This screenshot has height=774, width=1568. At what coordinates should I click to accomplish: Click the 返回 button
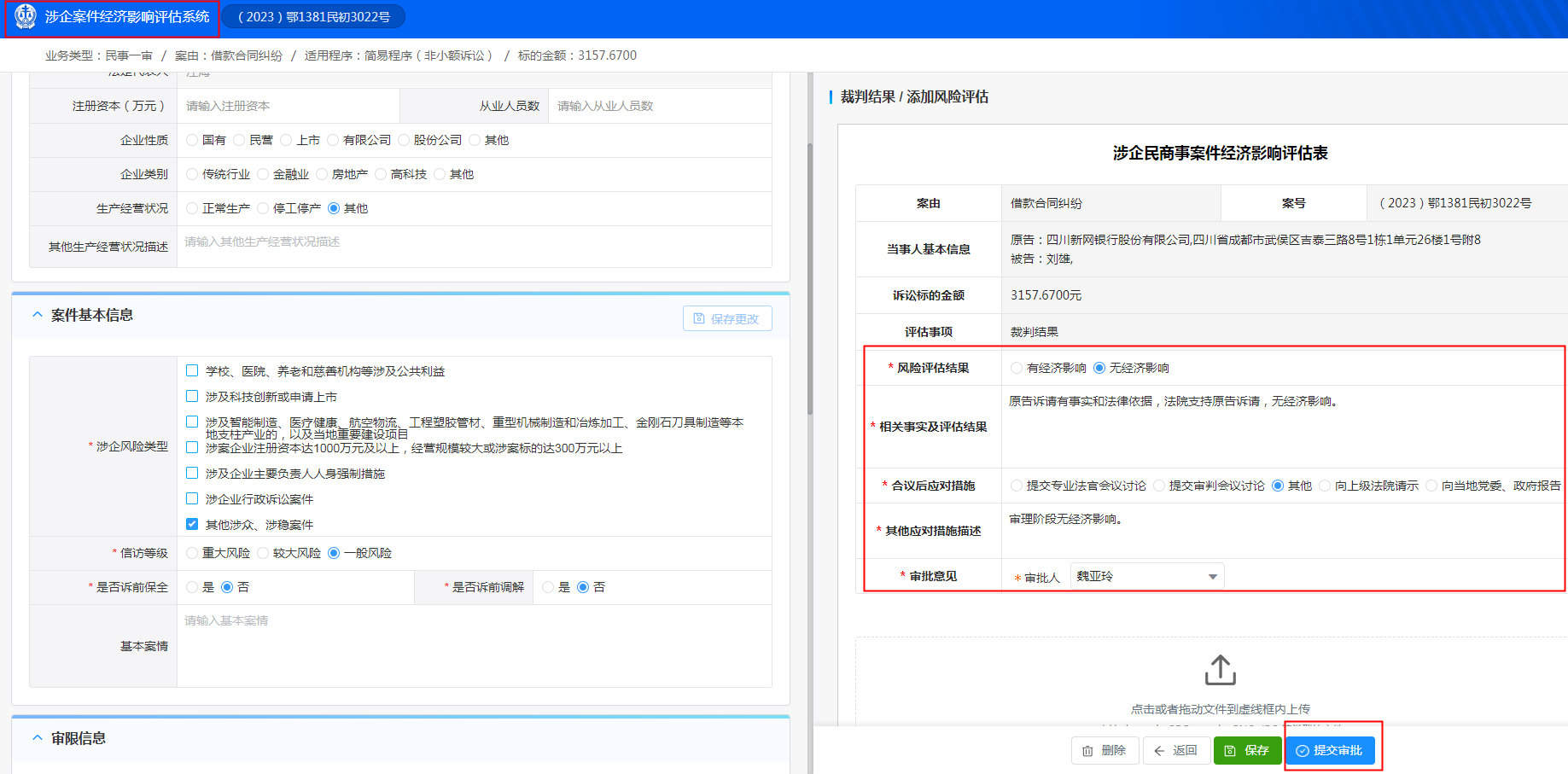[x=1176, y=751]
